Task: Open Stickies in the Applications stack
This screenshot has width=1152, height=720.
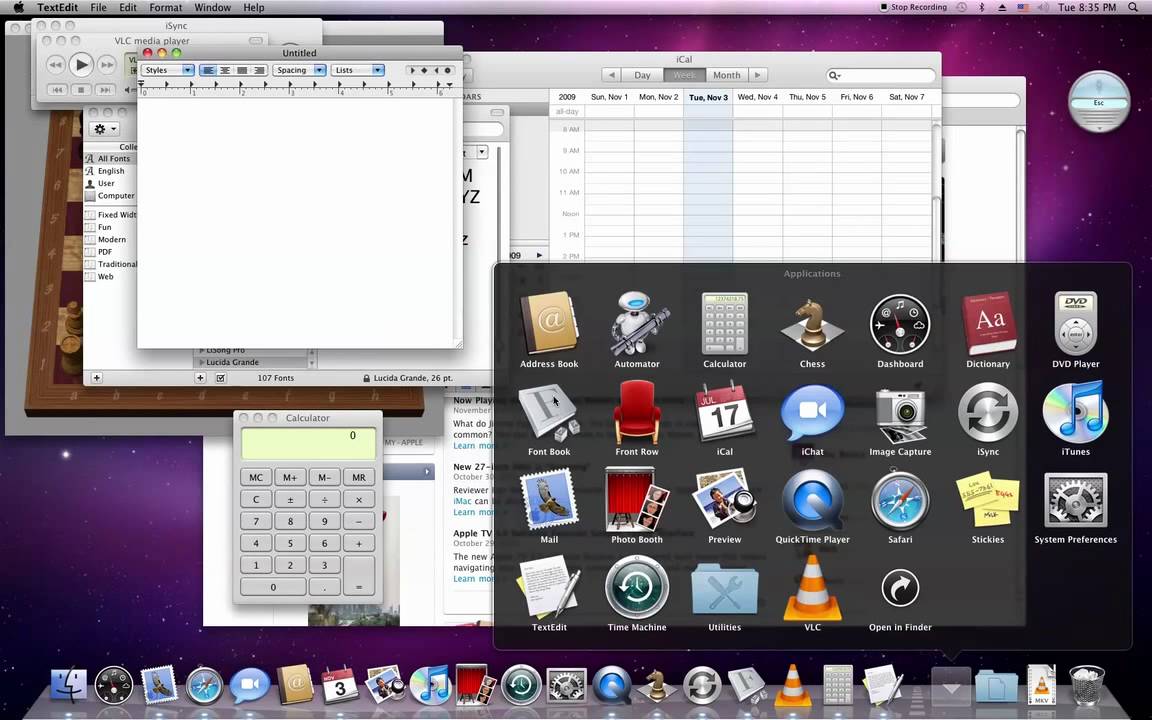Action: click(988, 505)
